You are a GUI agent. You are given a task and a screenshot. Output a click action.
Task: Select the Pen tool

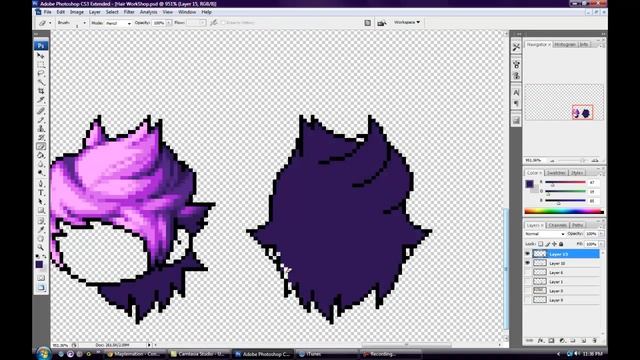tap(41, 184)
